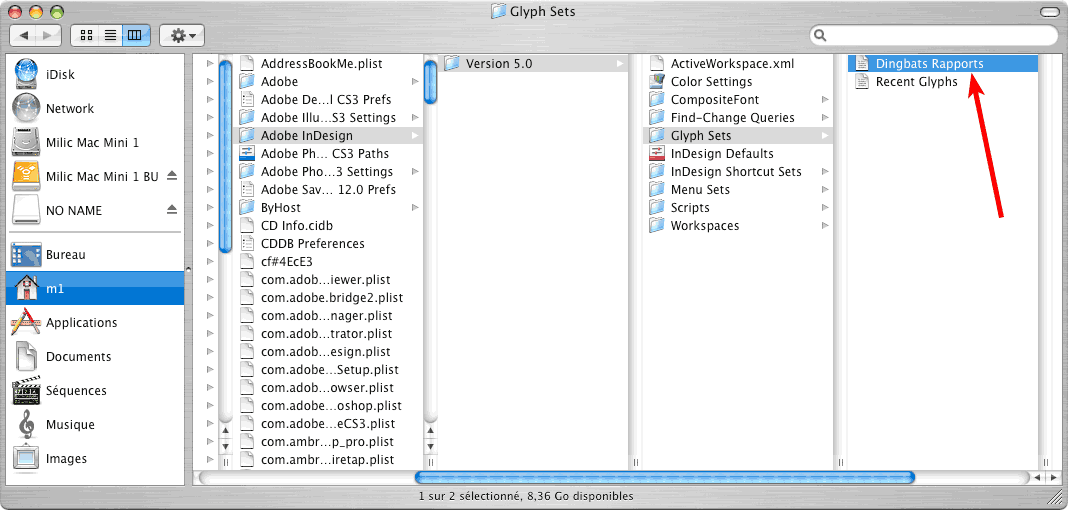The height and width of the screenshot is (510, 1068).
Task: Open the Scripts folder
Action: pyautogui.click(x=690, y=208)
